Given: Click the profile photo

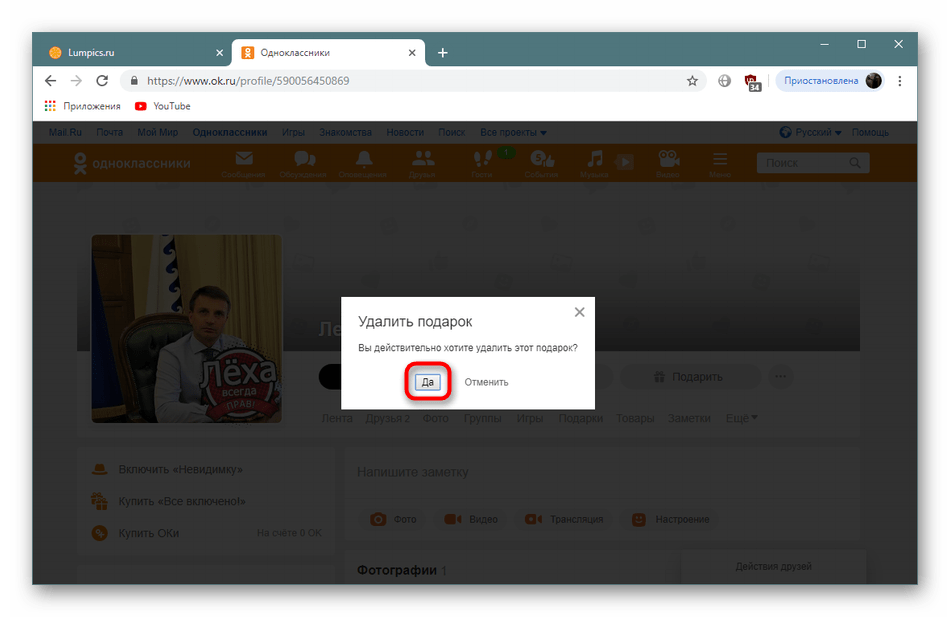Looking at the screenshot, I should [x=187, y=329].
